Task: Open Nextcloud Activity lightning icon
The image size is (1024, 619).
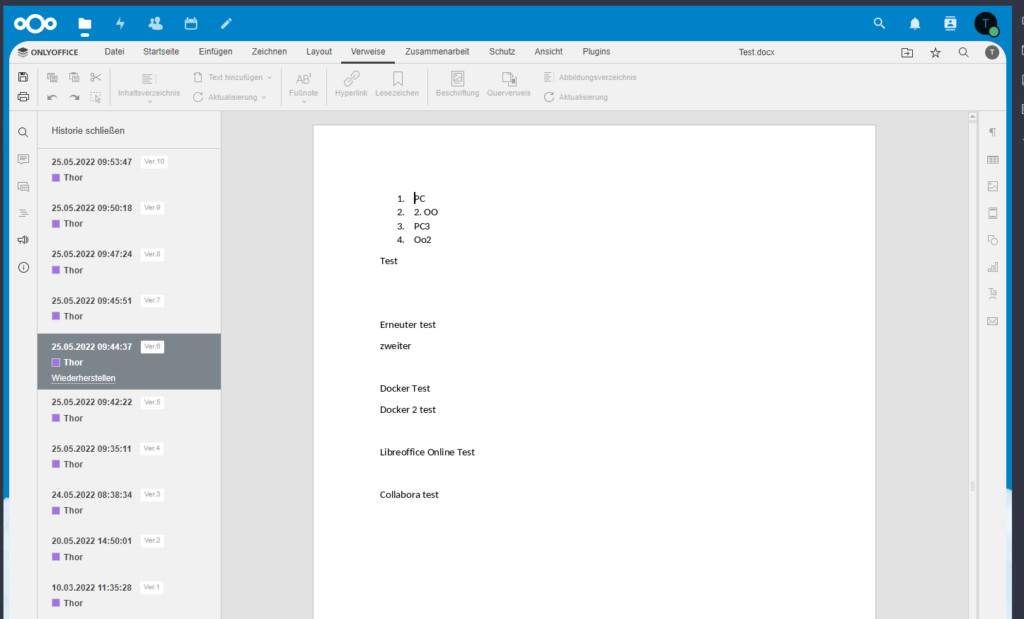Action: tap(120, 24)
